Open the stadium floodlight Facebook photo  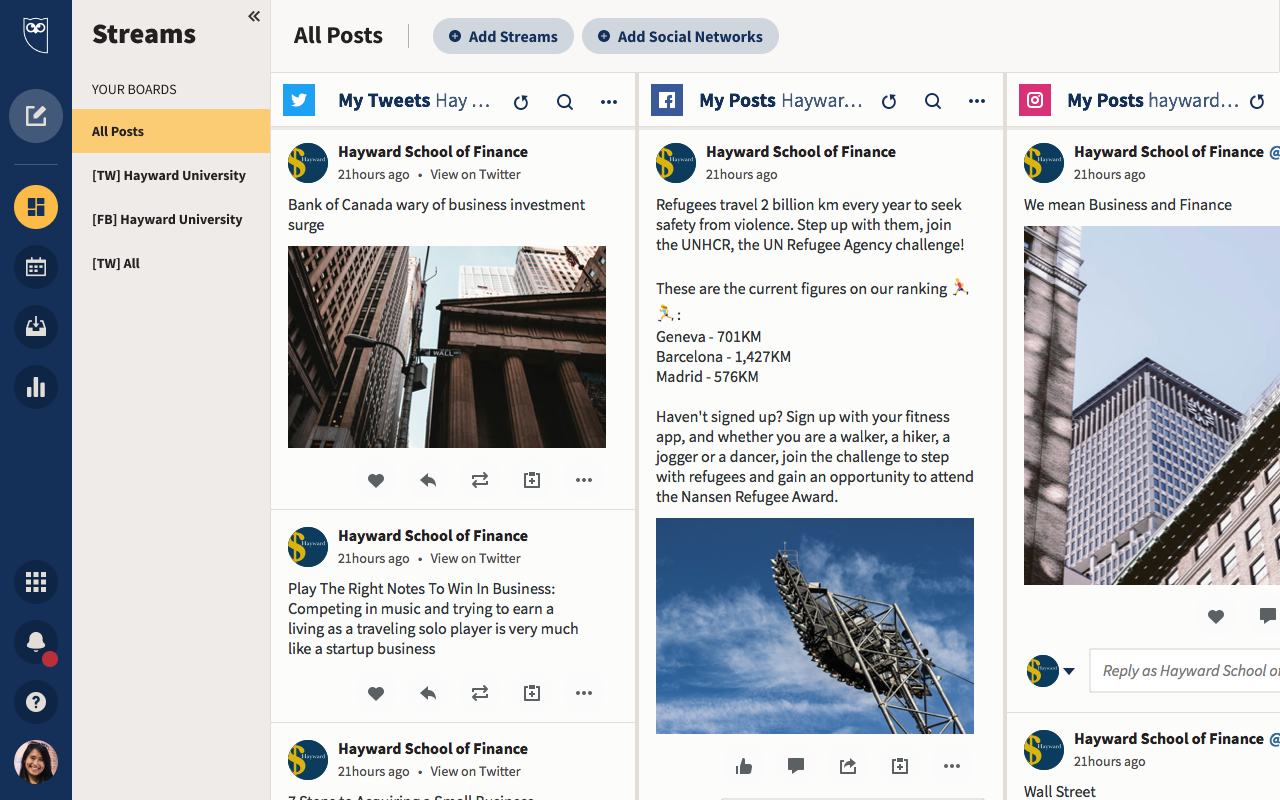point(815,626)
